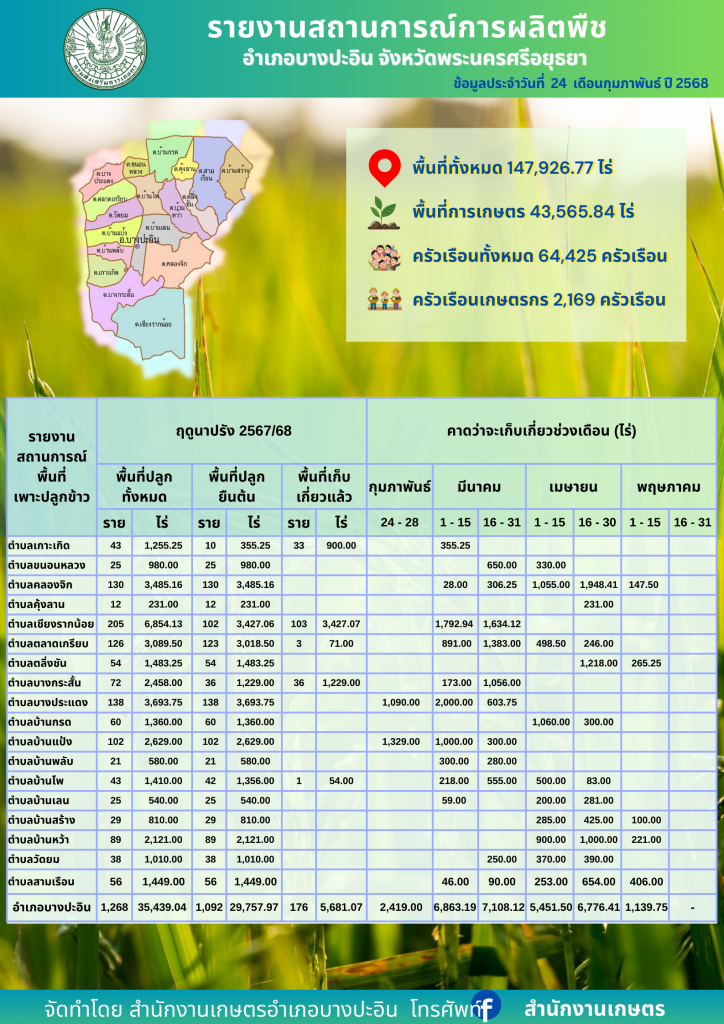Click header คาดว่าจะเก็บเกี่ยวช่วงเดือน (ไร่)
The image size is (724, 1024).
[x=542, y=431]
